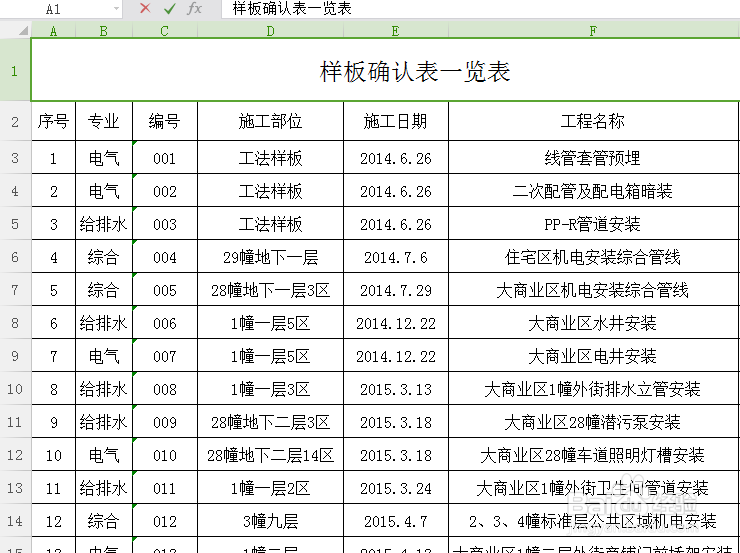
Task: Select row 2 header
Action: 15,122
